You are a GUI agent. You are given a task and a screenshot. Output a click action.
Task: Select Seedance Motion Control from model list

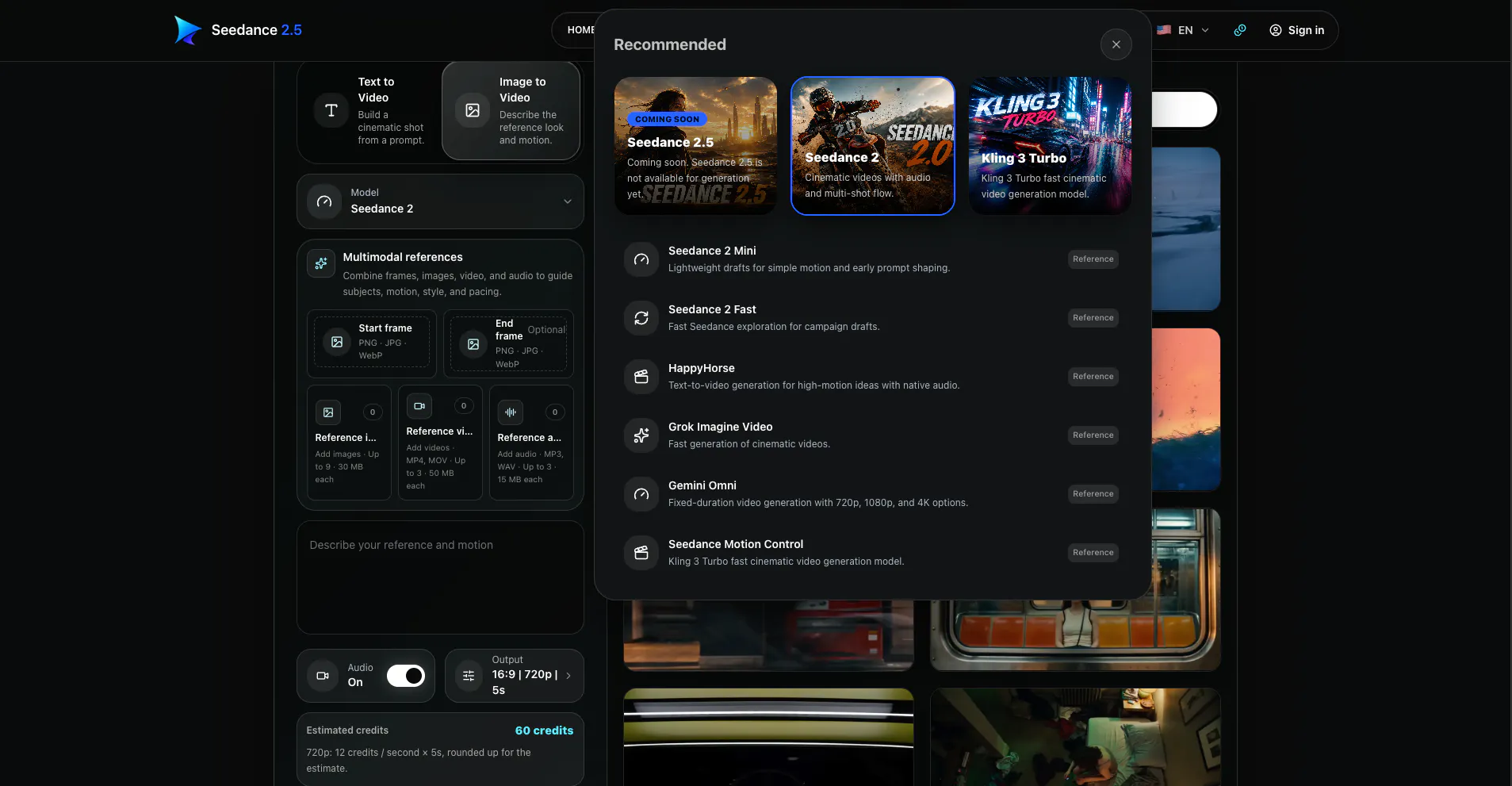click(872, 553)
